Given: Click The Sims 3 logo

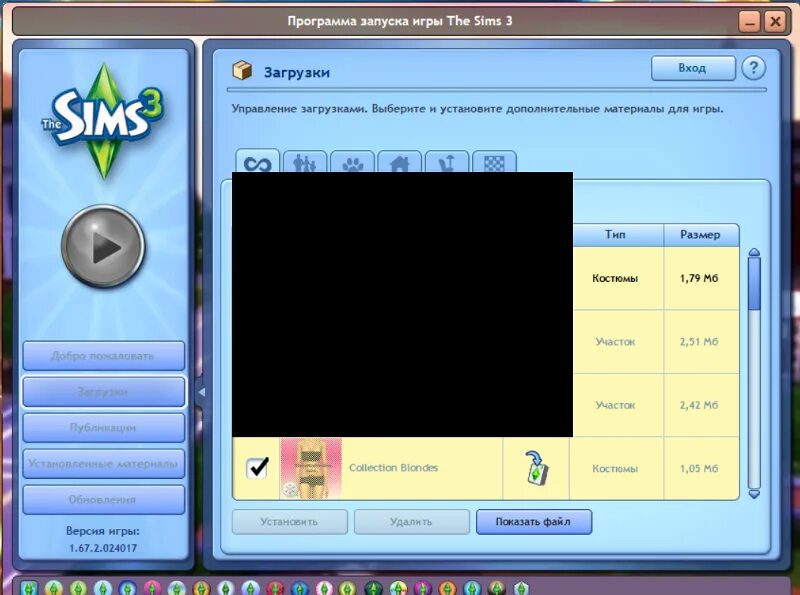Looking at the screenshot, I should pyautogui.click(x=104, y=121).
